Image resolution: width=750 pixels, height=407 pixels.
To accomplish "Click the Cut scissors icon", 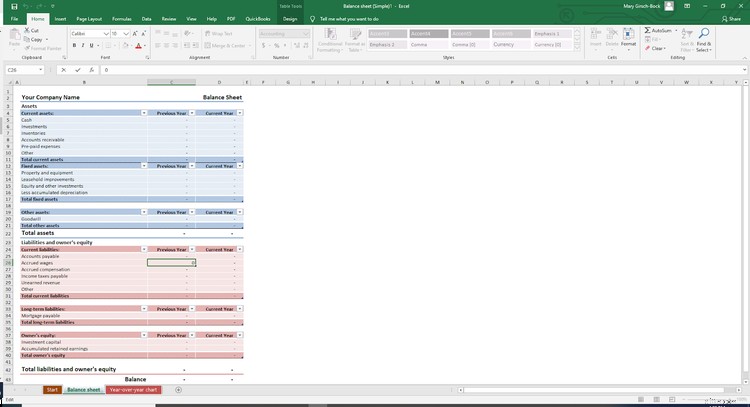I will pos(27,30).
